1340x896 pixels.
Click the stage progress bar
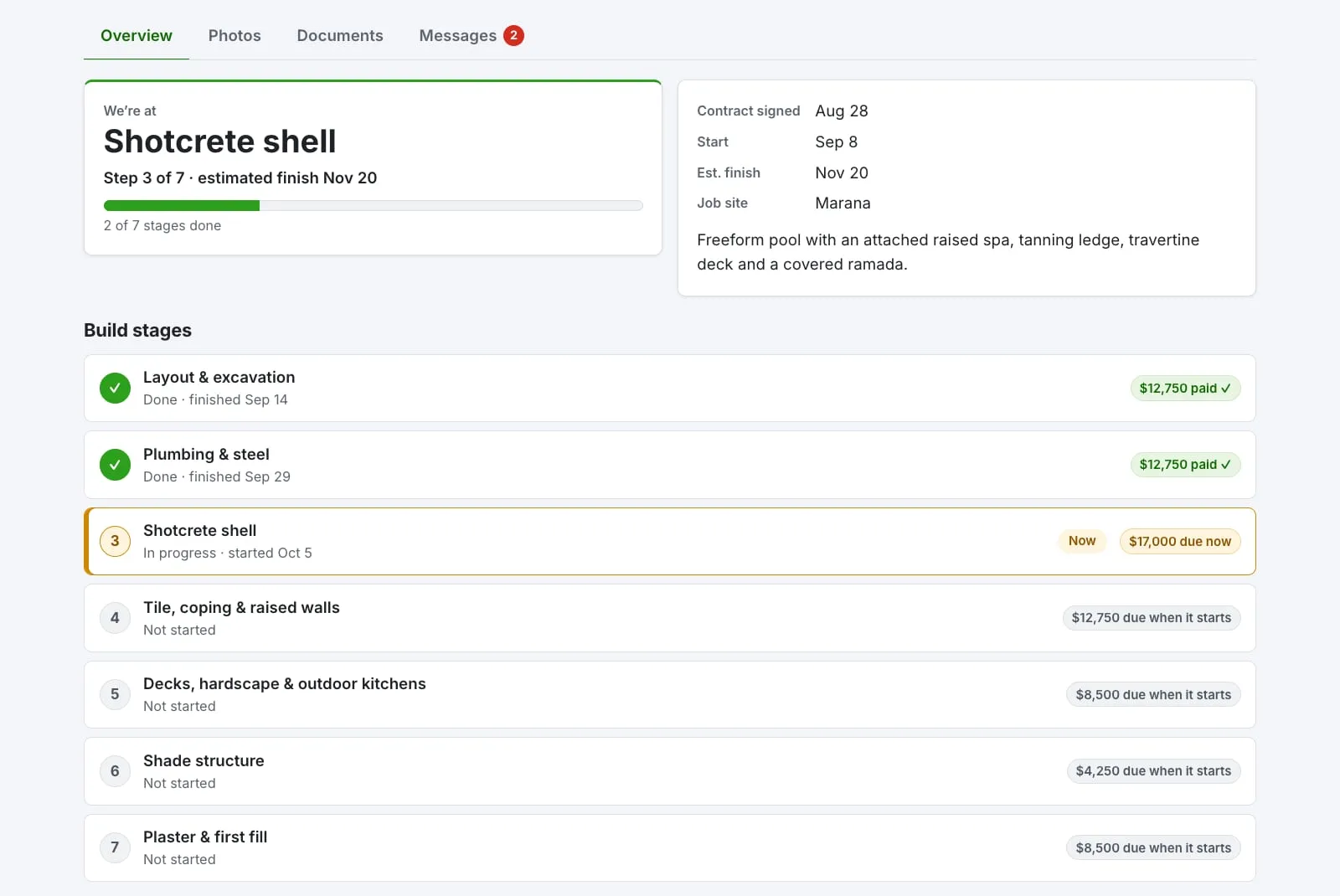(x=373, y=205)
